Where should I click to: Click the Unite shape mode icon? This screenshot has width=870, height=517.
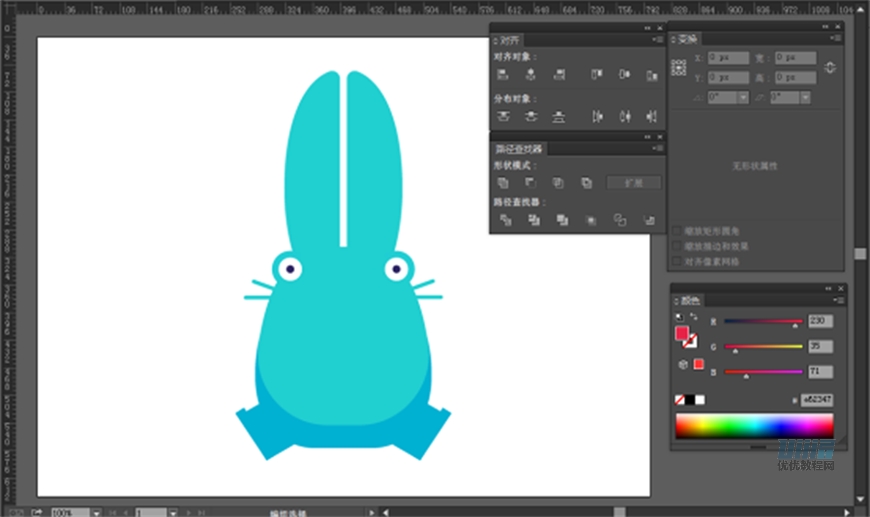pyautogui.click(x=504, y=183)
